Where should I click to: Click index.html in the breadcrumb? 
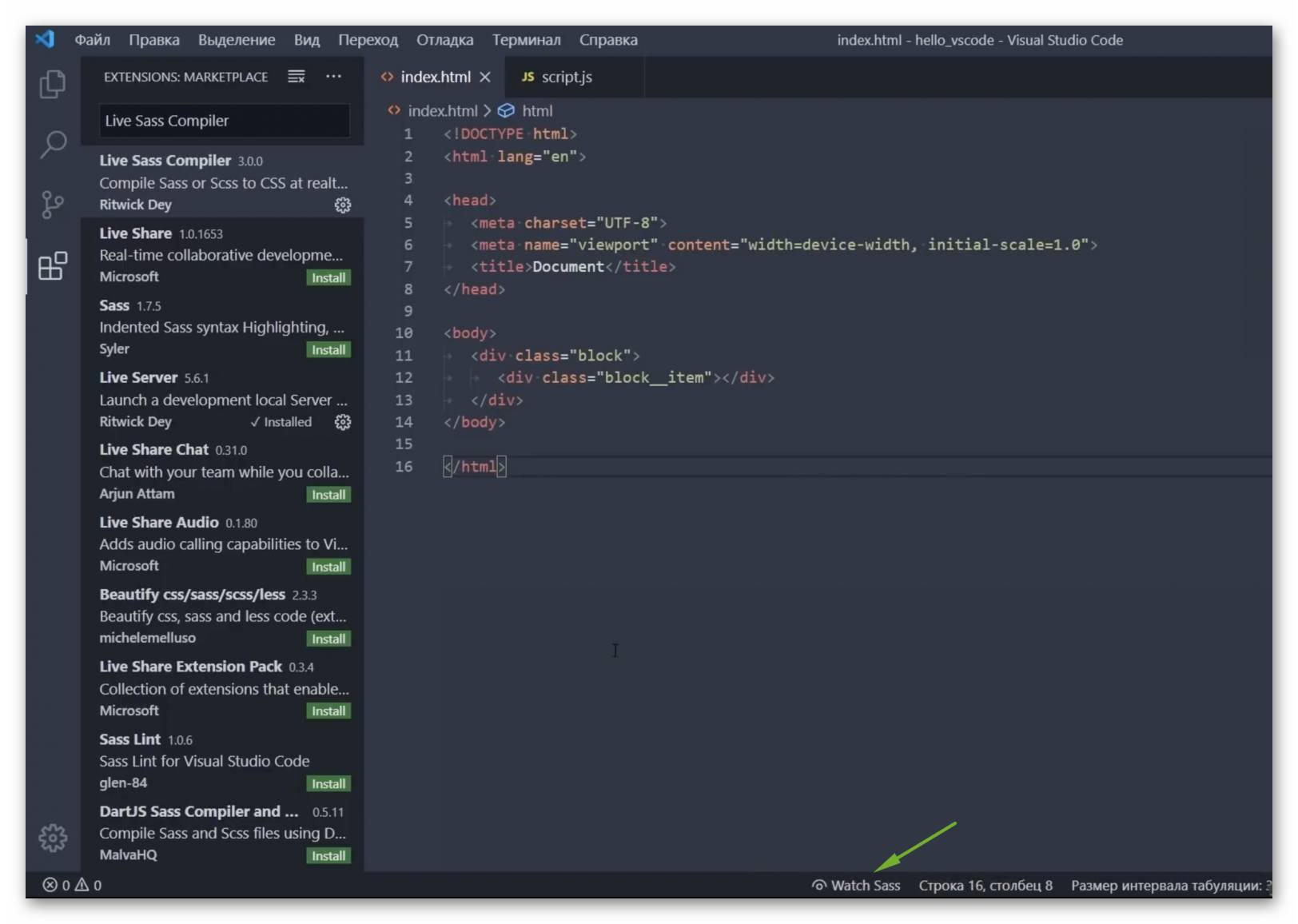[x=442, y=110]
